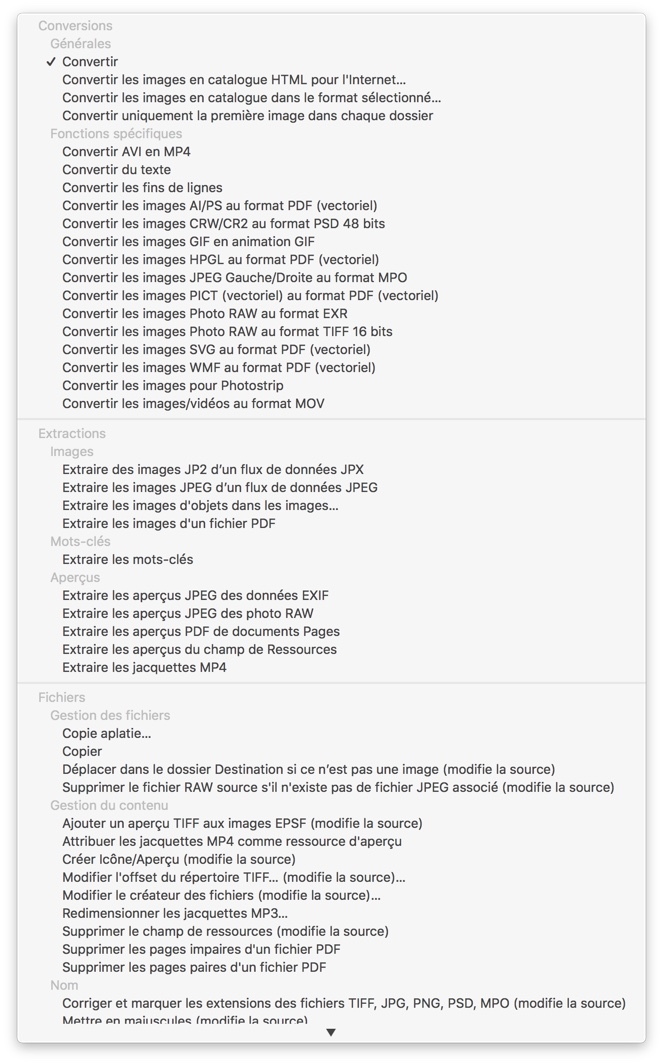Pick Convertir les images SVG au format PDF
This screenshot has height=1064, width=663.
331,349
